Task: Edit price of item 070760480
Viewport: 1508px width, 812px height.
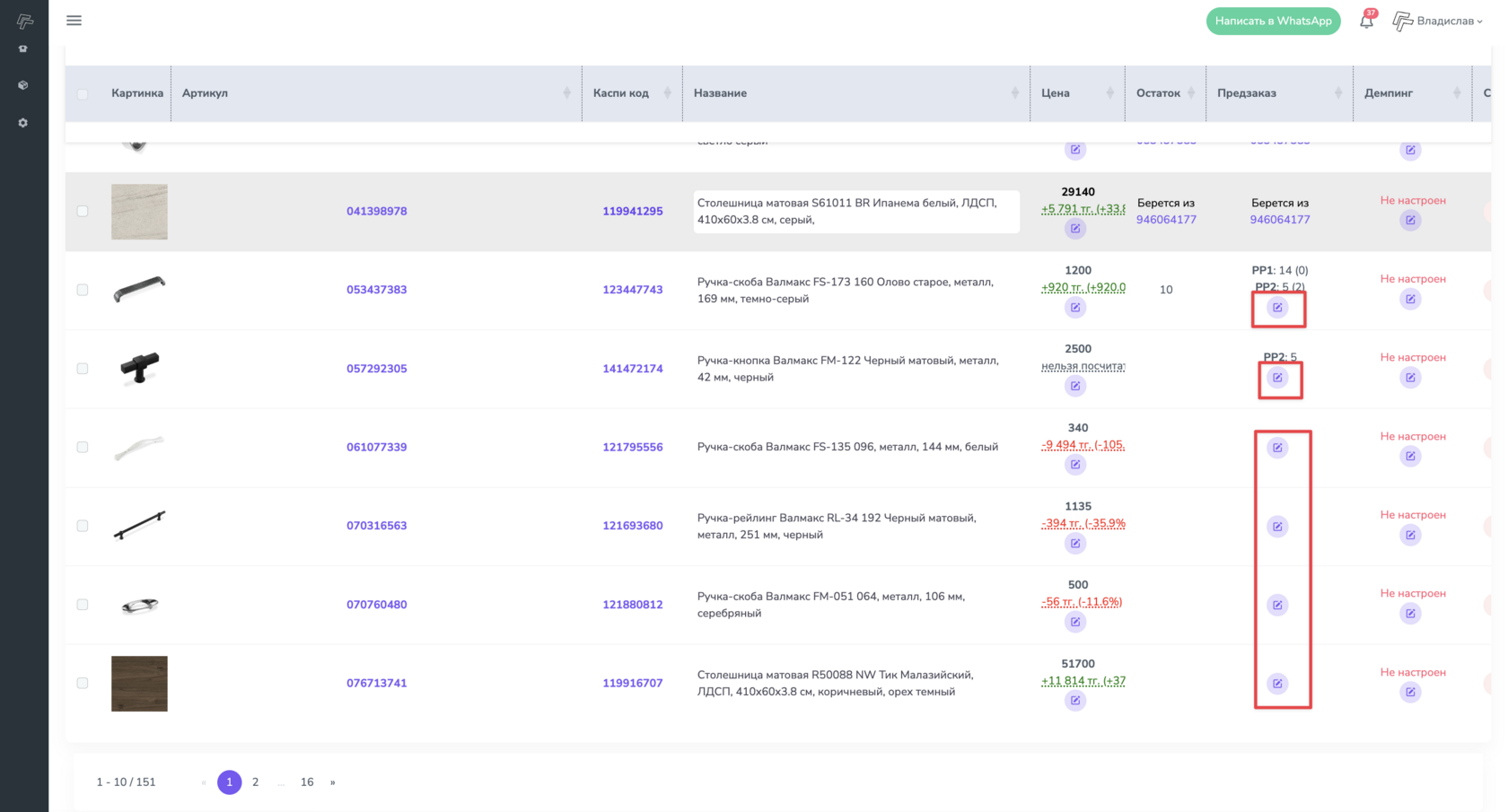Action: (1074, 622)
